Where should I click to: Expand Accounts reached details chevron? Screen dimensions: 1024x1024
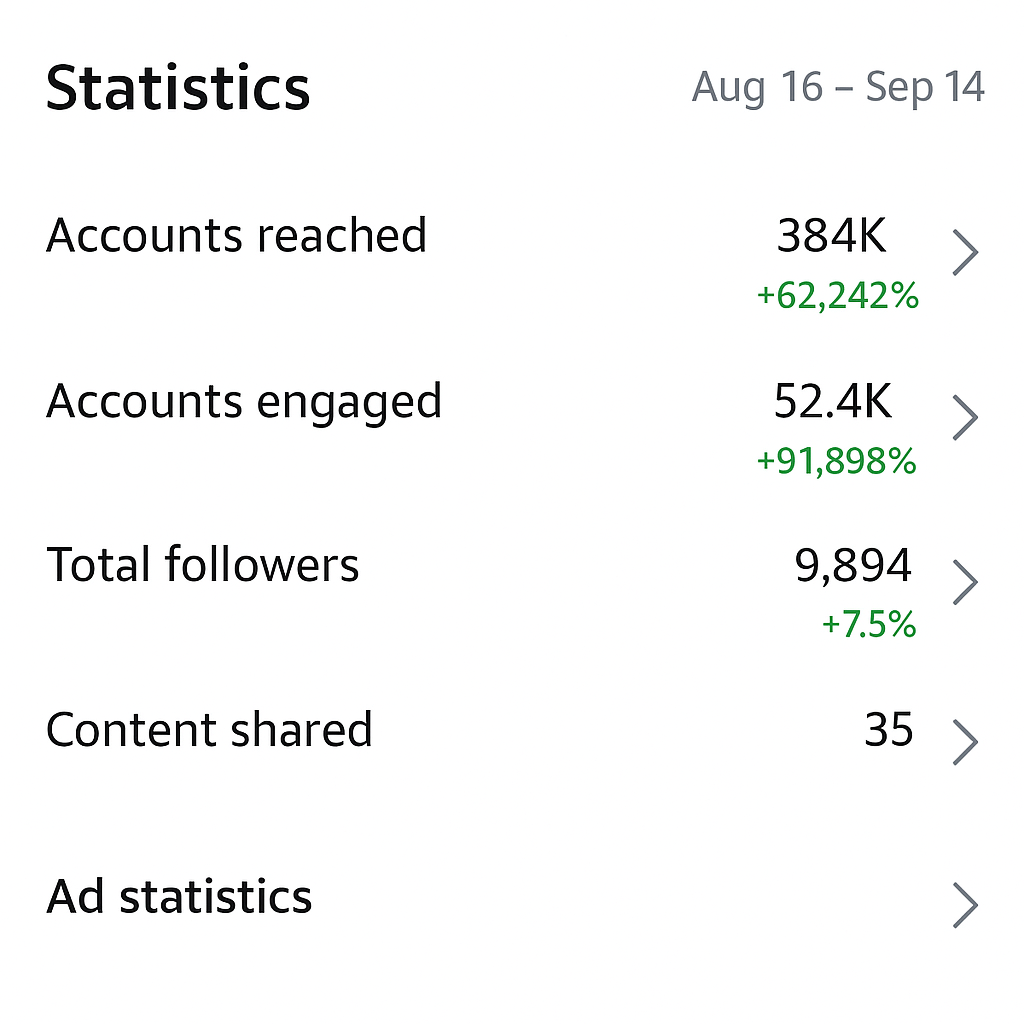tap(964, 254)
